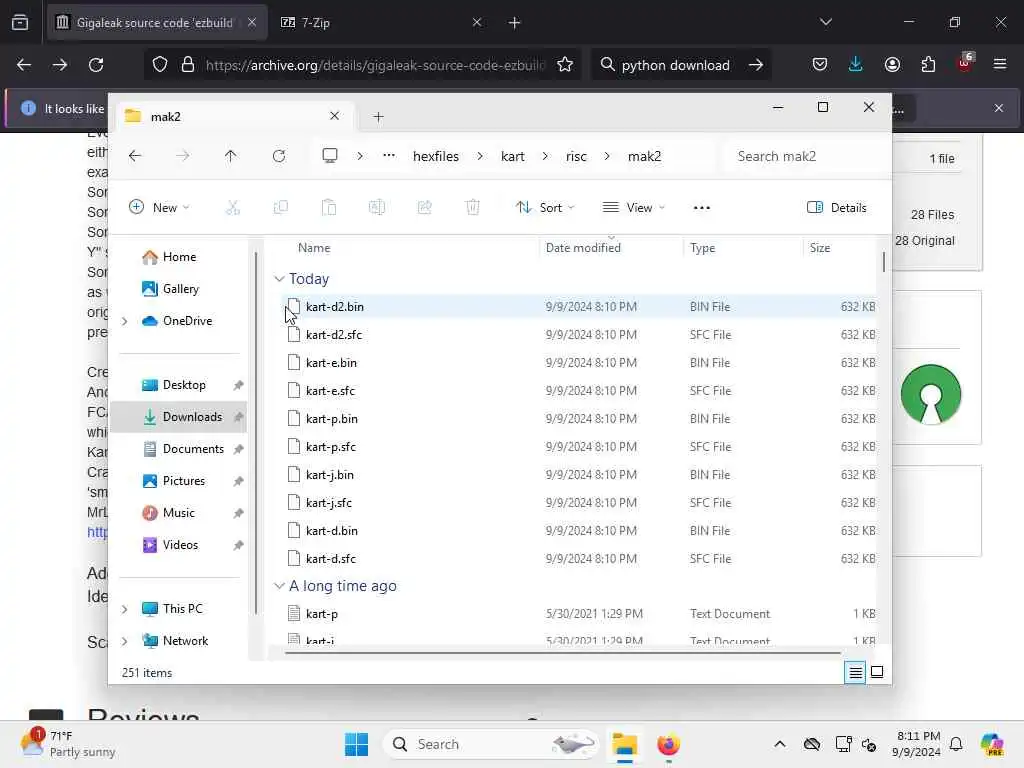1024x768 pixels.
Task: Click the Search mak2 input field
Action: pos(805,156)
